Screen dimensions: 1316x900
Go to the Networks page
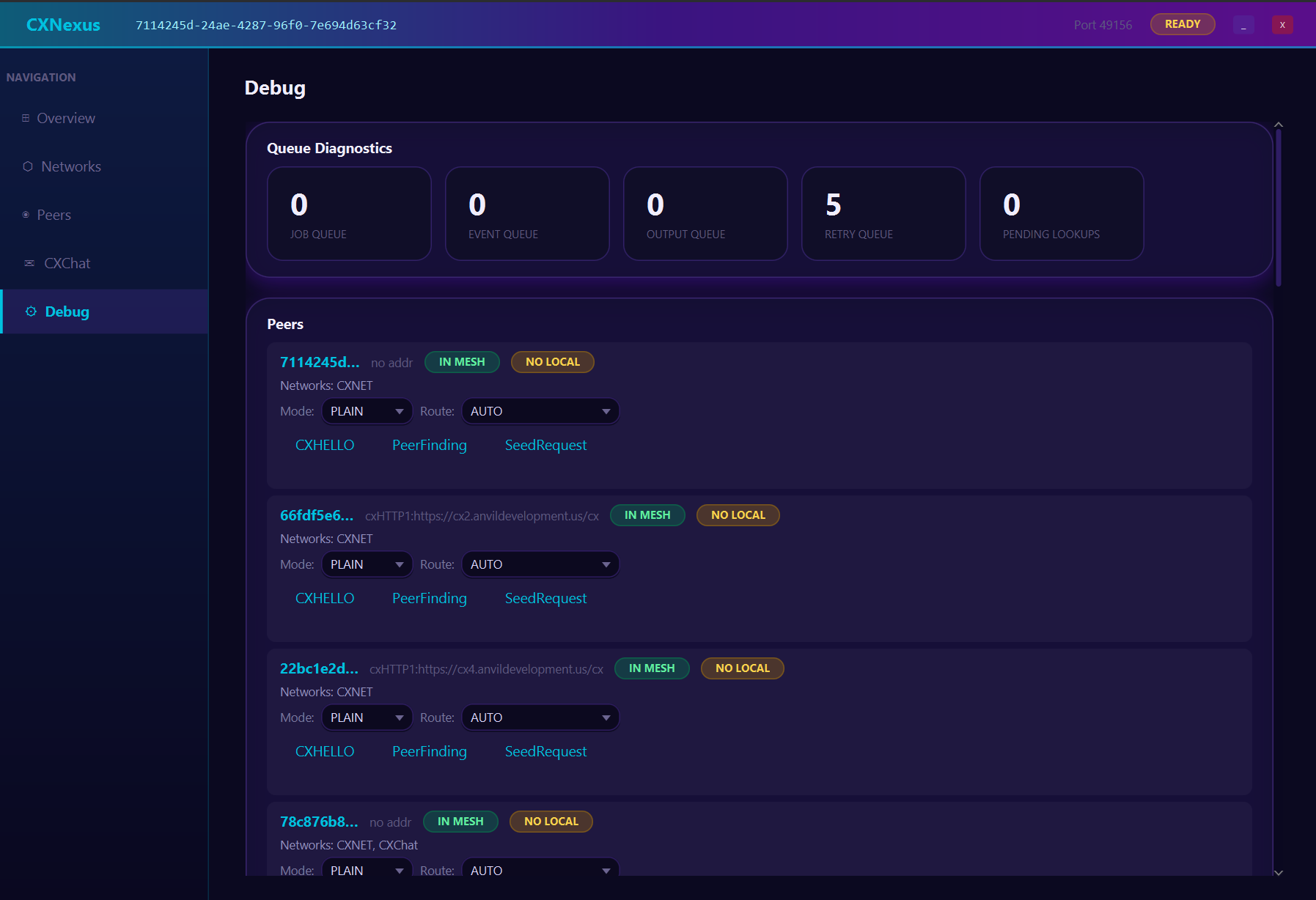point(104,166)
